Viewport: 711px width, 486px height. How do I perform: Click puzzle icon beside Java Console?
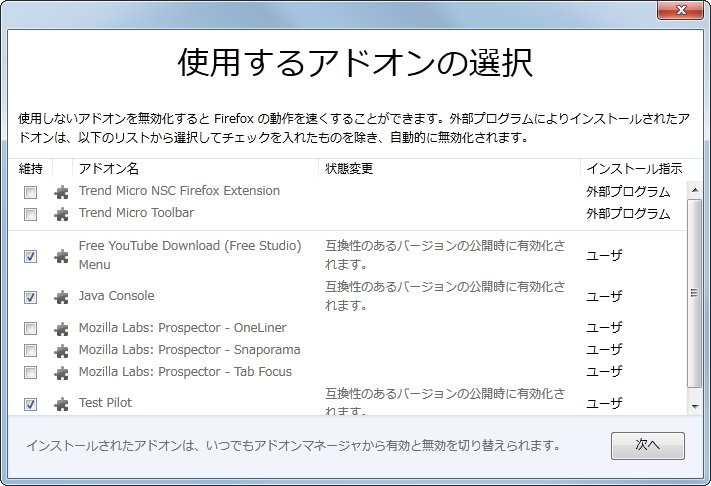click(x=61, y=297)
